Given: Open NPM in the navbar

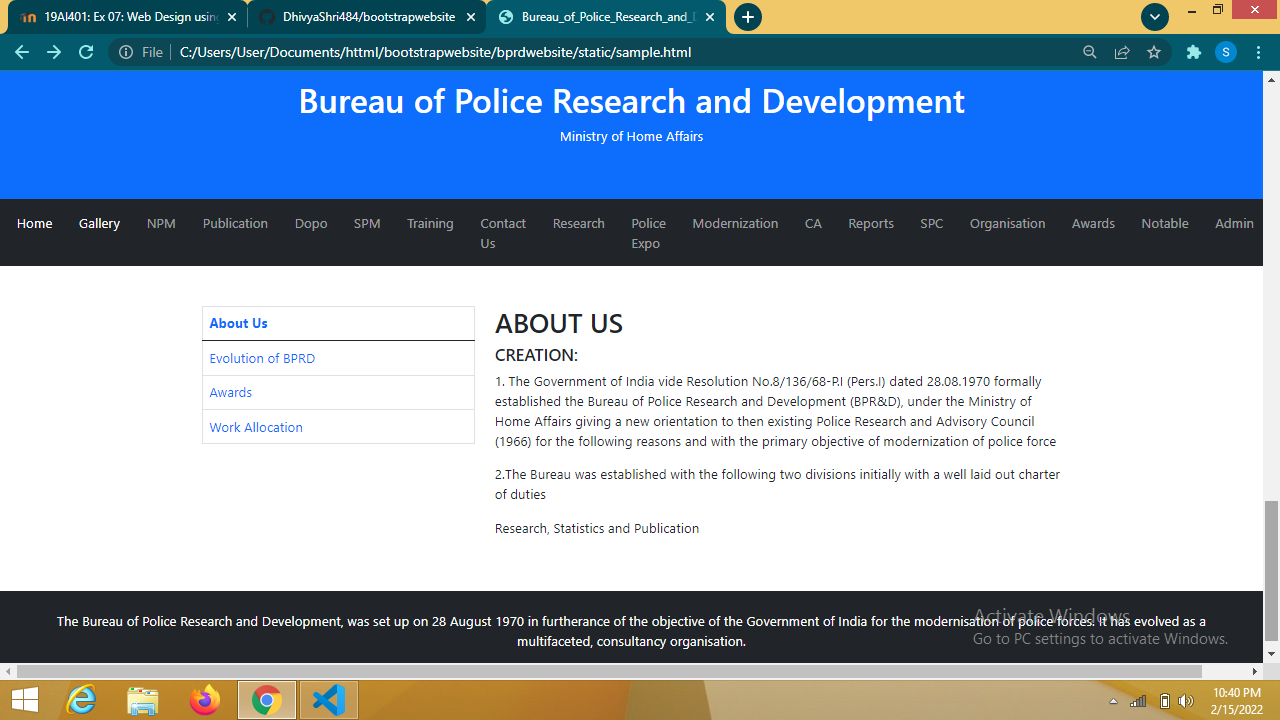Looking at the screenshot, I should click(161, 223).
